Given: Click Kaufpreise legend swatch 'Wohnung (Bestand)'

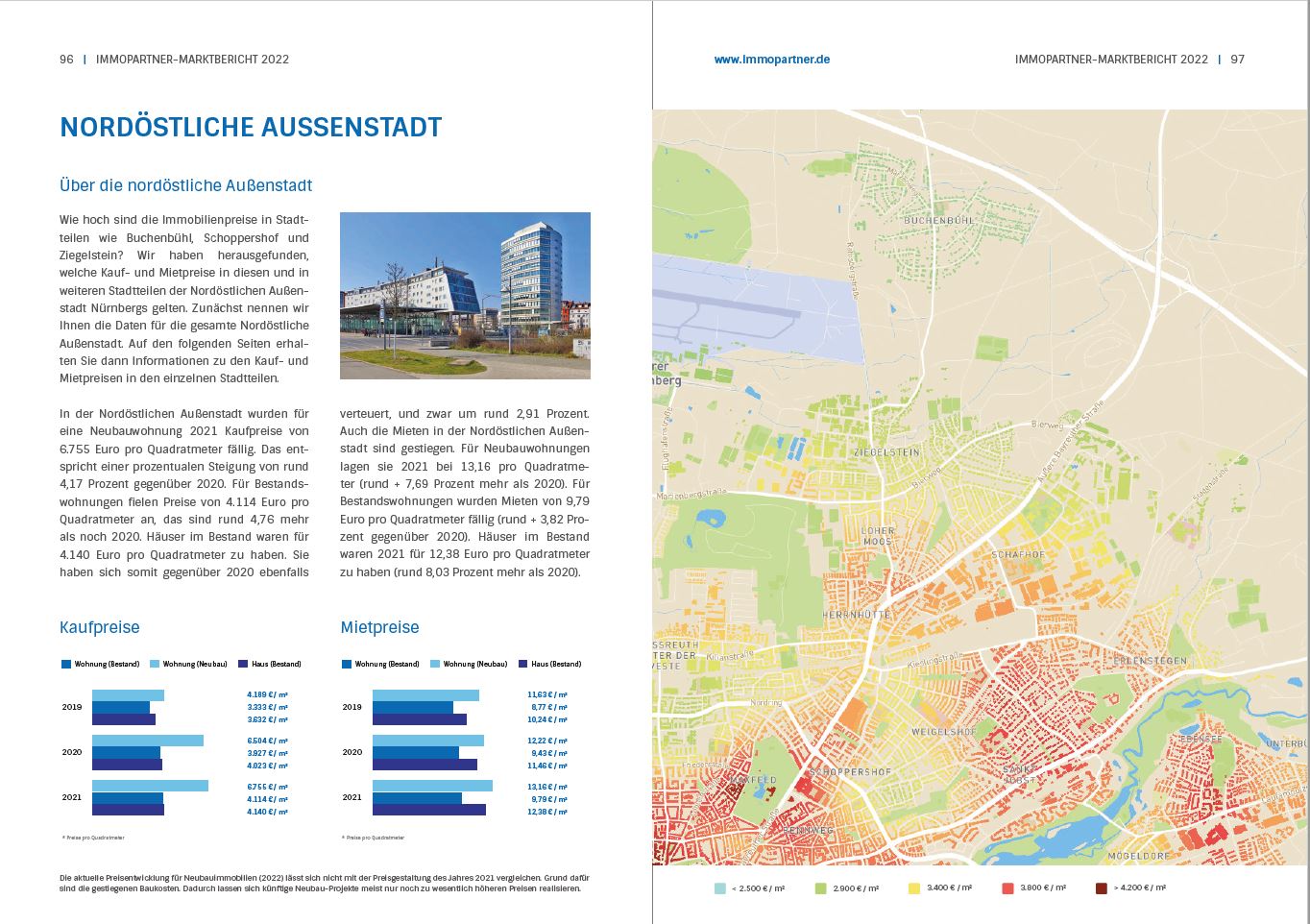Looking at the screenshot, I should pyautogui.click(x=66, y=664).
